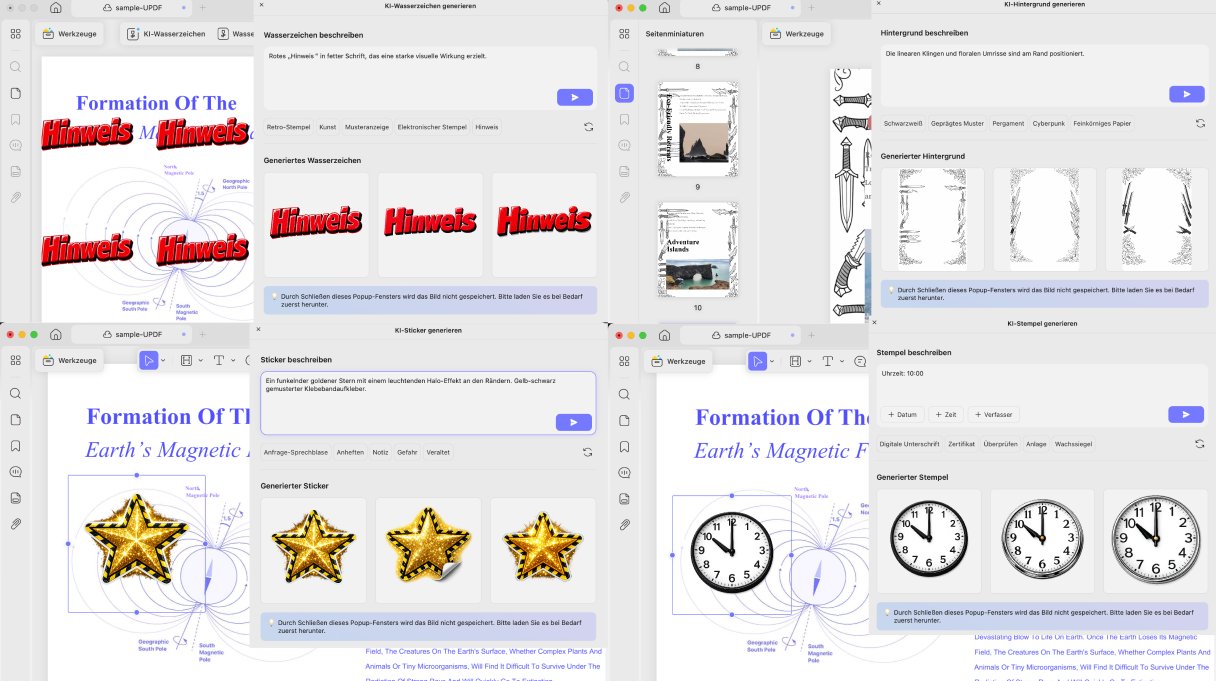Send the watermark description prompt
This screenshot has width=1216, height=681.
click(574, 97)
